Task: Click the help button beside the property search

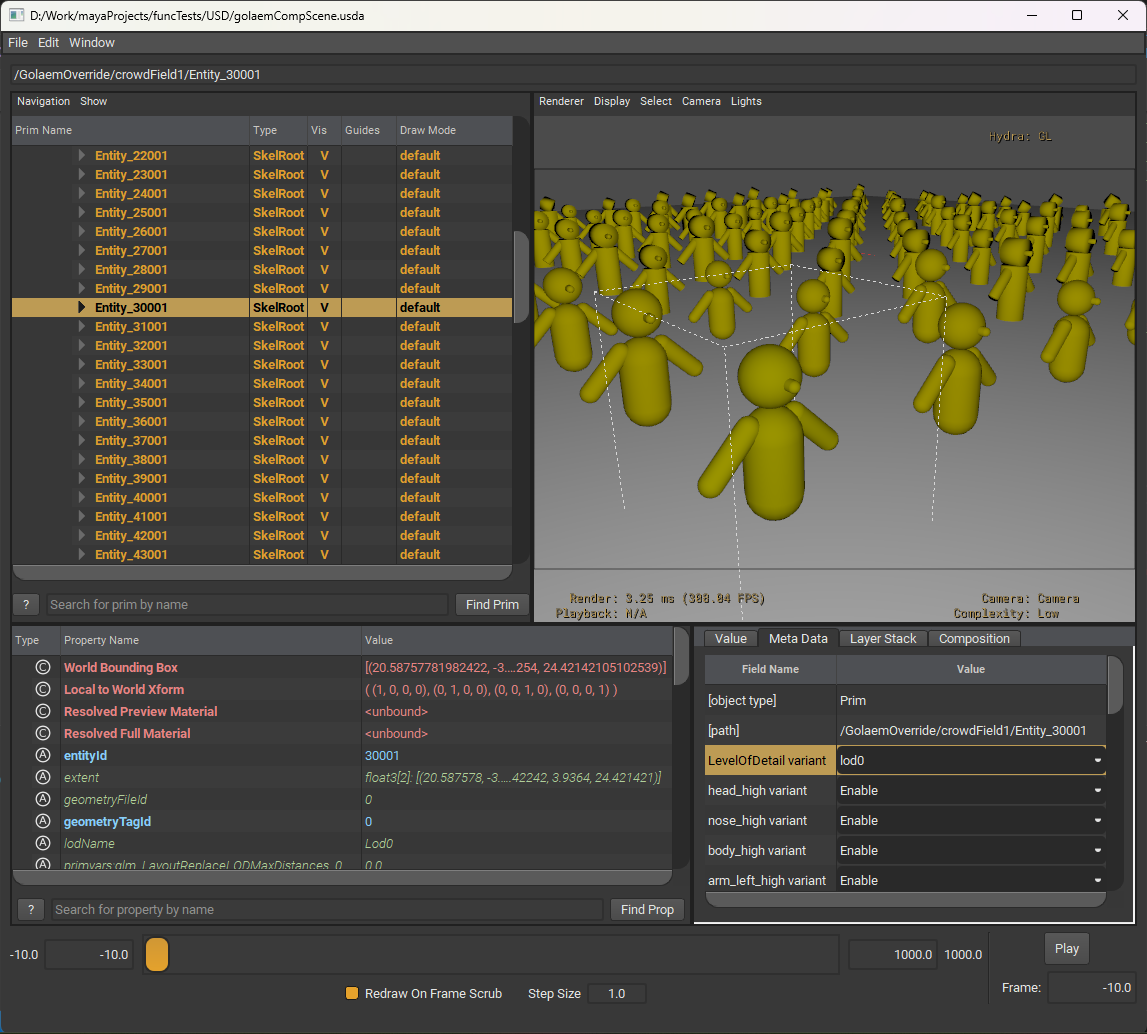Action: [31, 910]
